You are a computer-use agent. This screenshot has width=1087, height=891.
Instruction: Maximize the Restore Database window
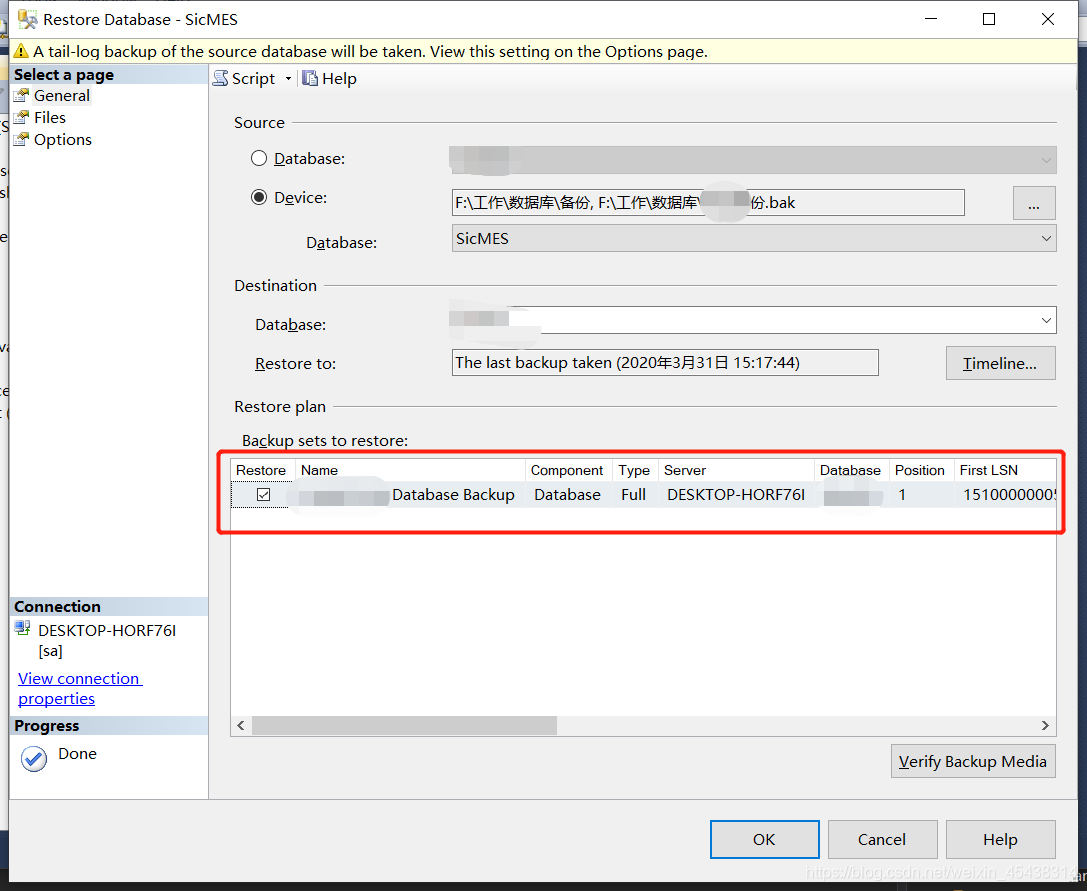coord(989,19)
